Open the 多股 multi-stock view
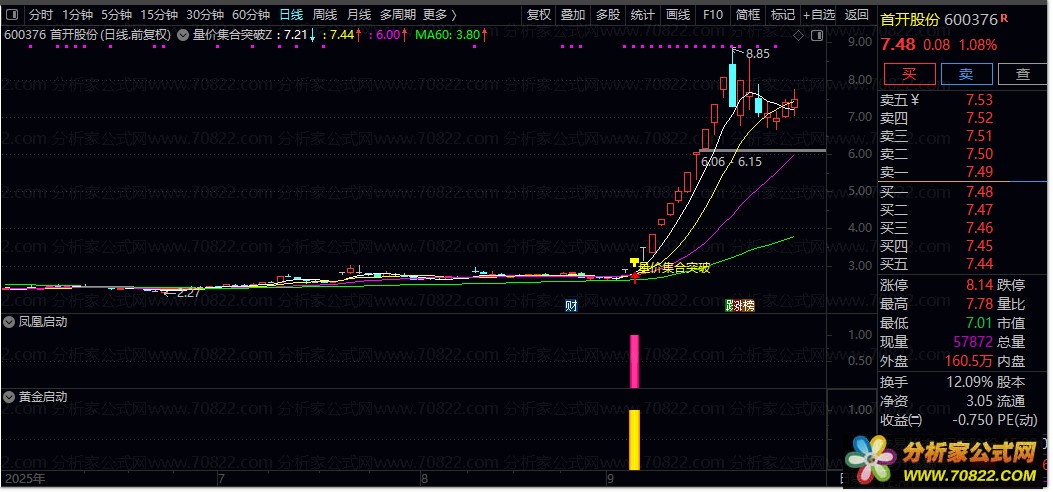 608,14
